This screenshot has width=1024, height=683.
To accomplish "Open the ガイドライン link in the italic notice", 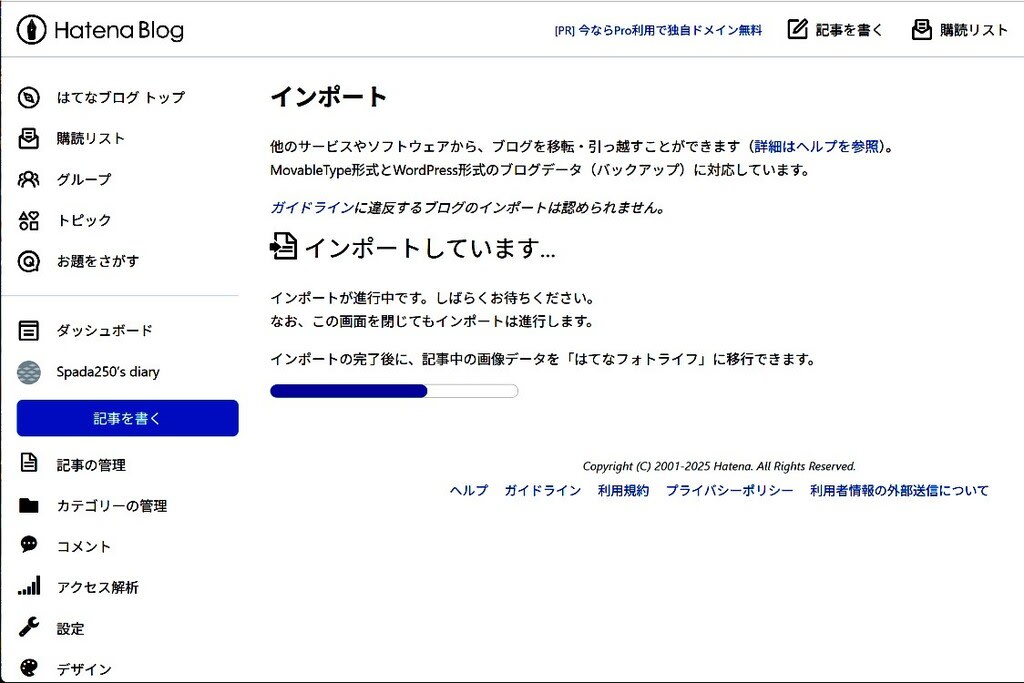I will pos(312,208).
